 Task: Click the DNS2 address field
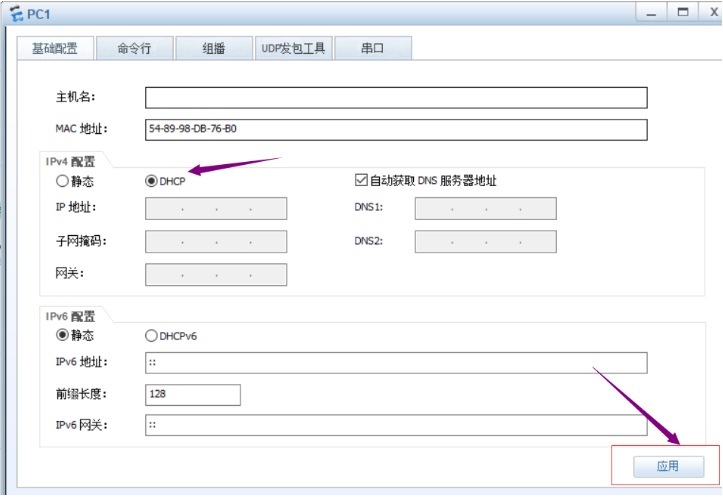coord(486,242)
